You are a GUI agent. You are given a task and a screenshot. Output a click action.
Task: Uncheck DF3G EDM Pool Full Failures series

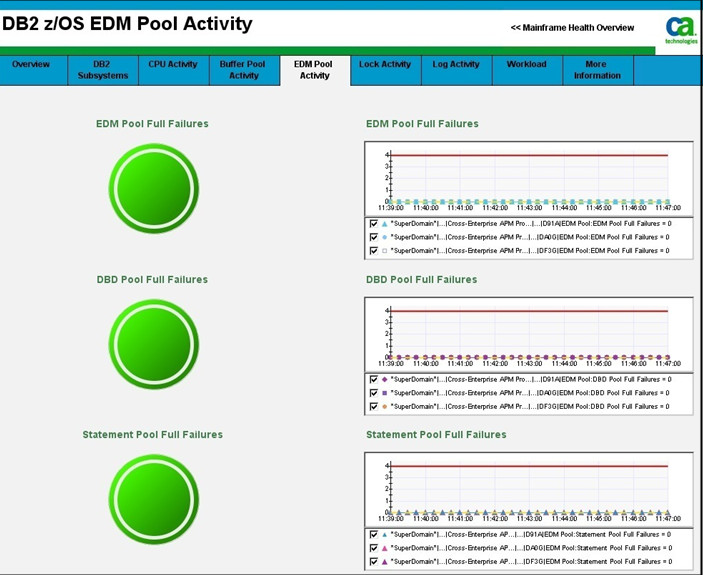point(373,250)
